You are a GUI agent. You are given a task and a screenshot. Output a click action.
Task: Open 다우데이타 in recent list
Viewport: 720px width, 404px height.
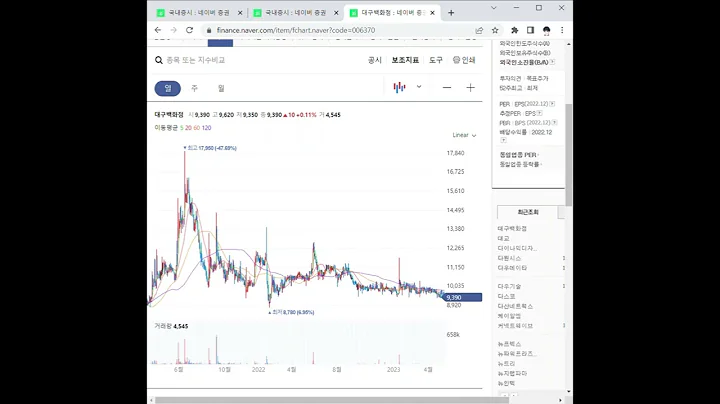(512, 268)
